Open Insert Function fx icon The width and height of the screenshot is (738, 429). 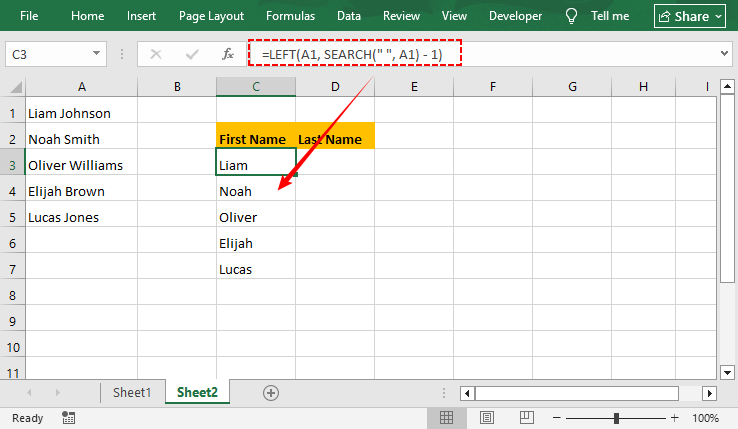[228, 55]
